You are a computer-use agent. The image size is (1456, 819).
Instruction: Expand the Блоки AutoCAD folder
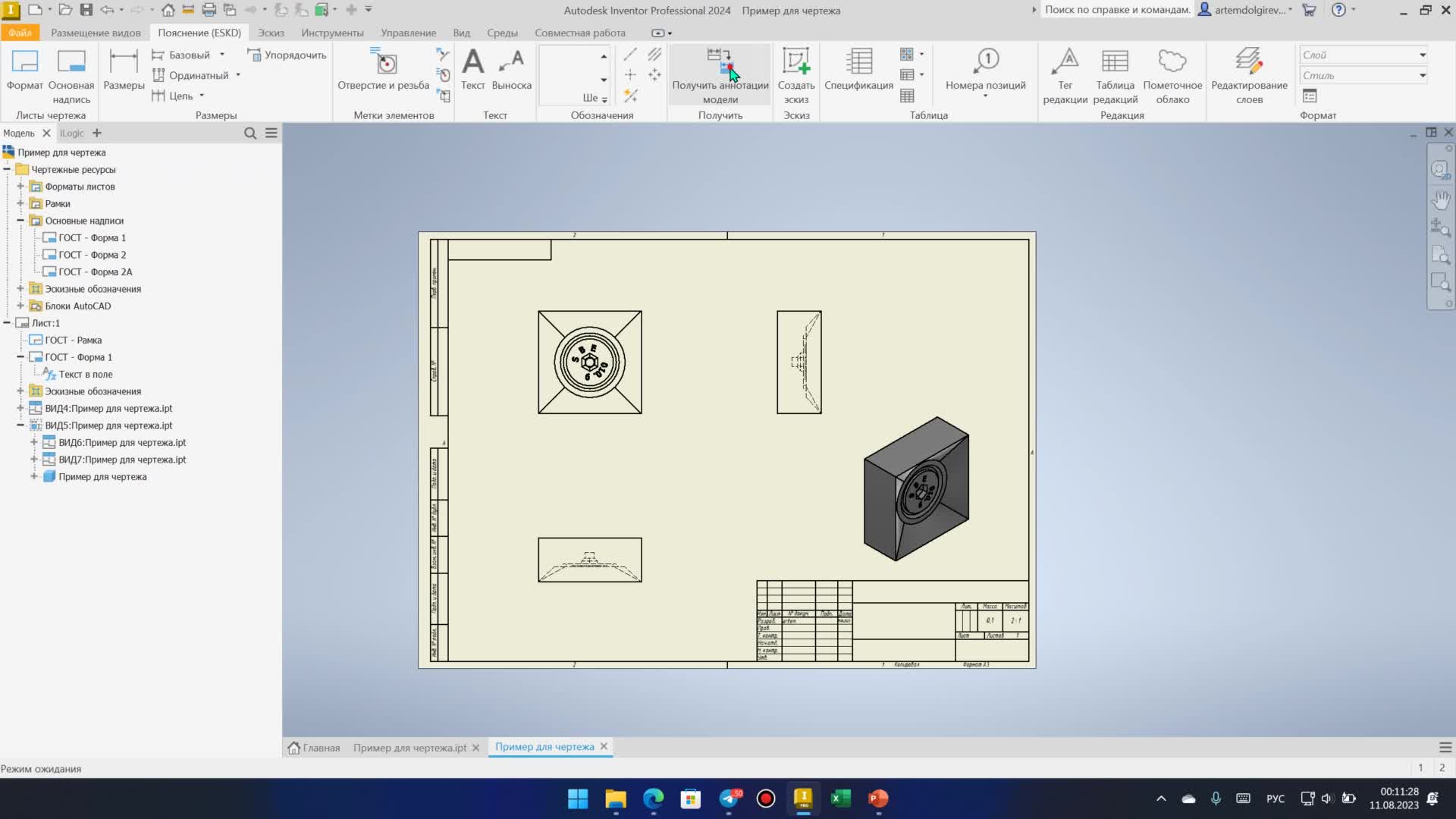(20, 306)
